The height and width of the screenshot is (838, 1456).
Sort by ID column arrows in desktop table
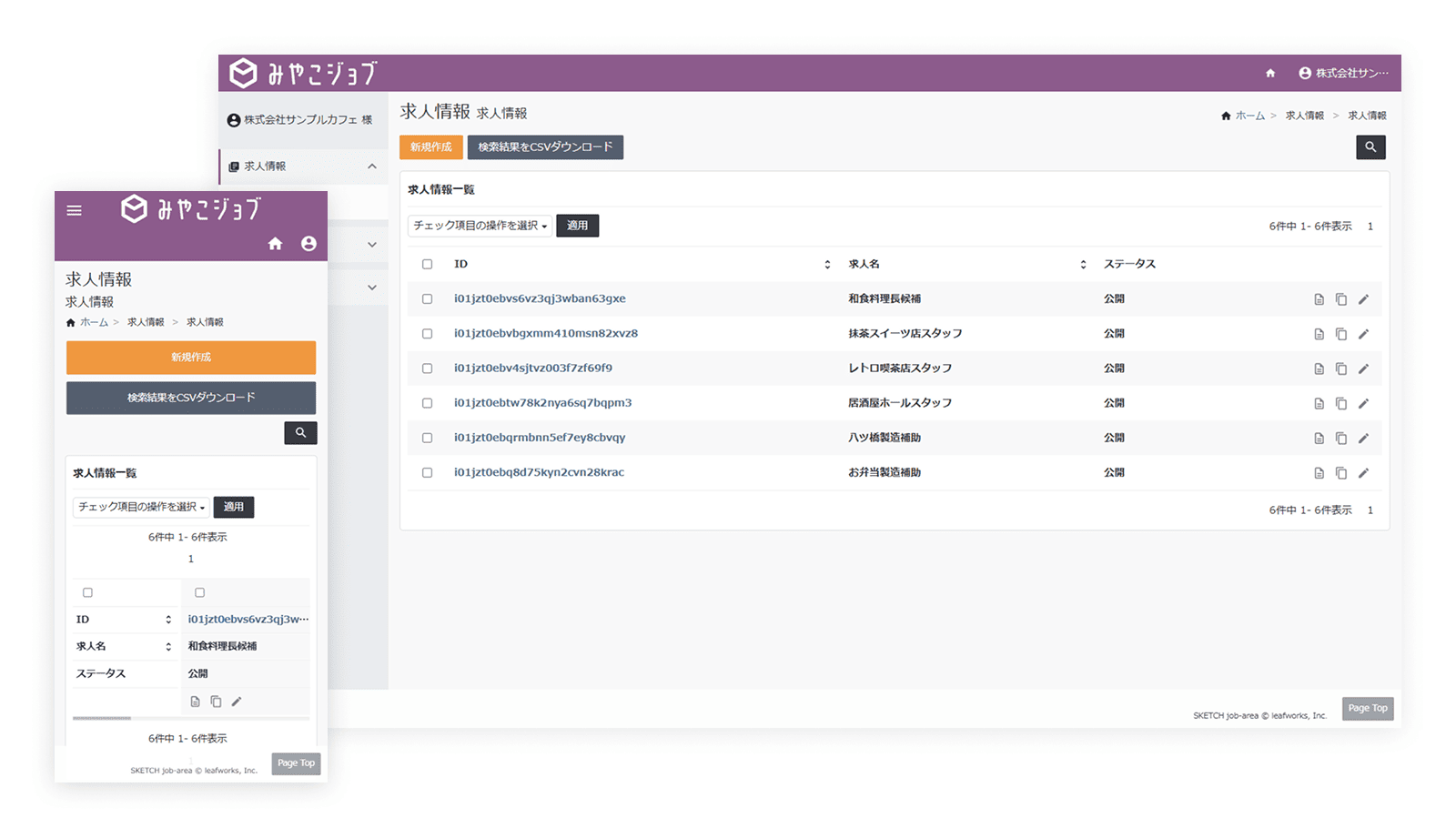[x=827, y=265]
